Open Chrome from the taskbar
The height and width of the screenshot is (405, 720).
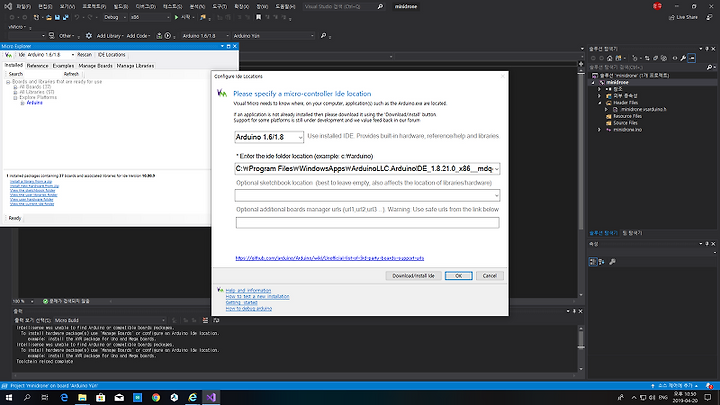point(156,397)
